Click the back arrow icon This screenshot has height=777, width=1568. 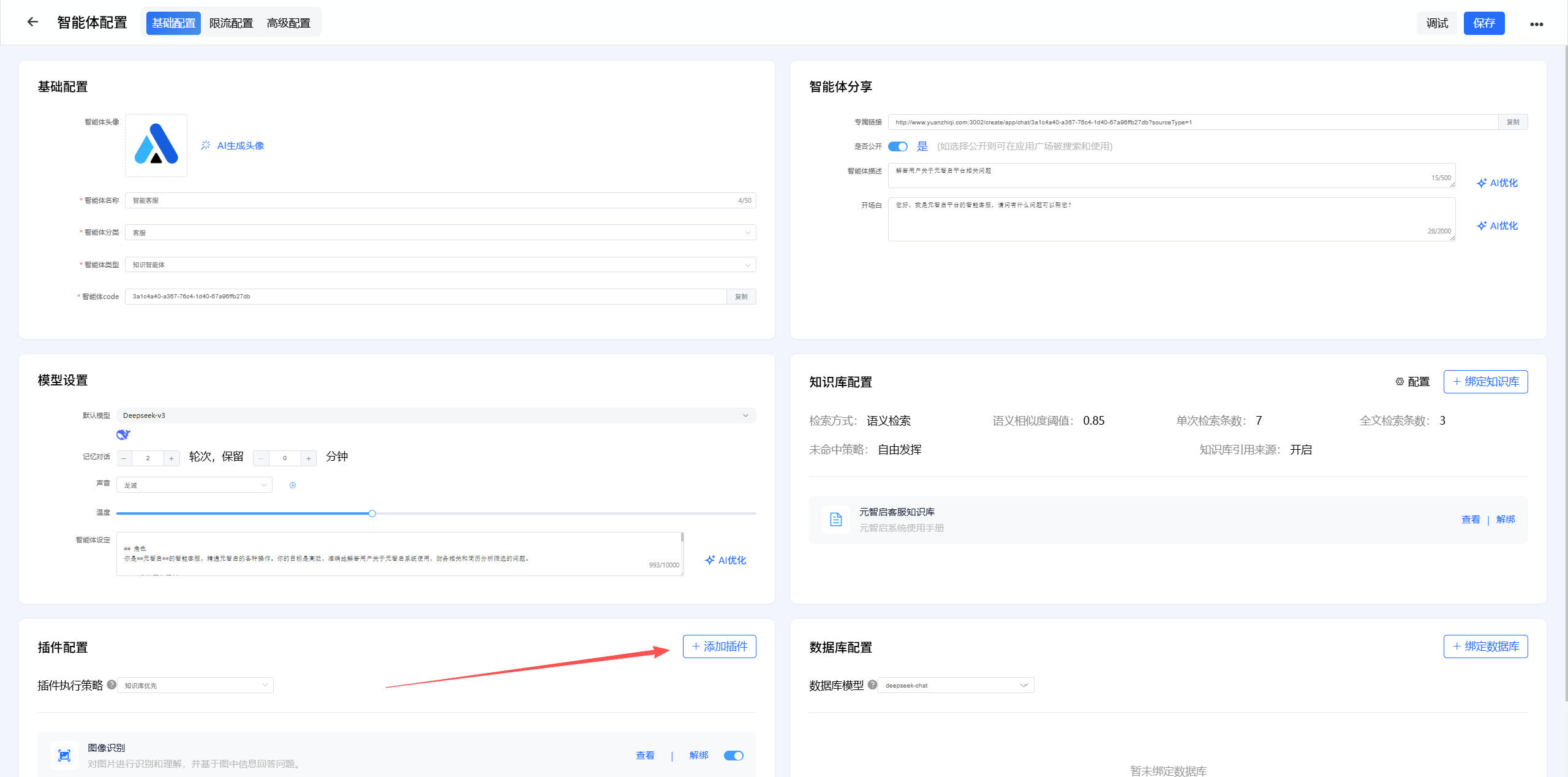[32, 22]
